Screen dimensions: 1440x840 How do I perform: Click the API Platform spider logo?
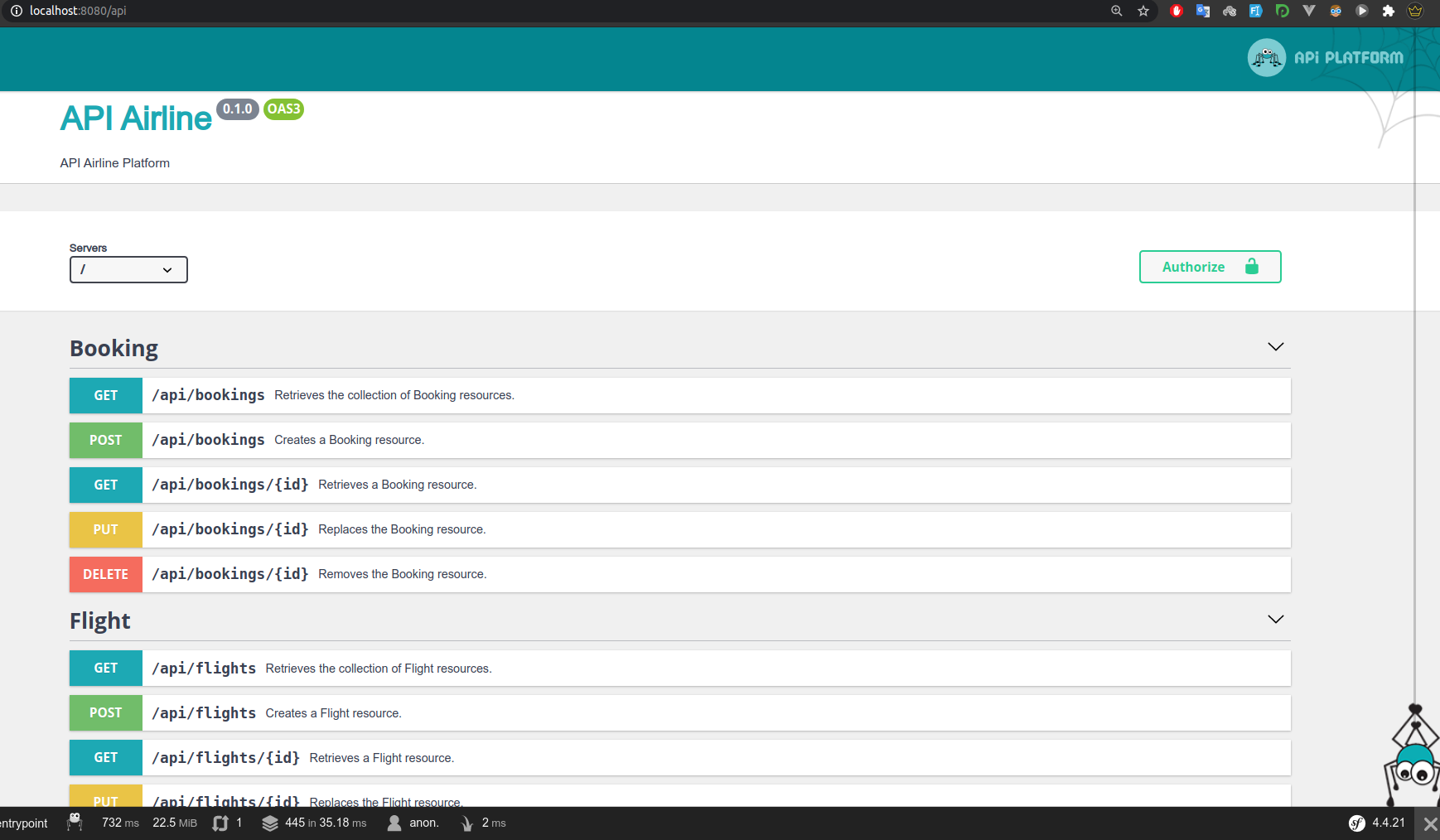click(1266, 57)
